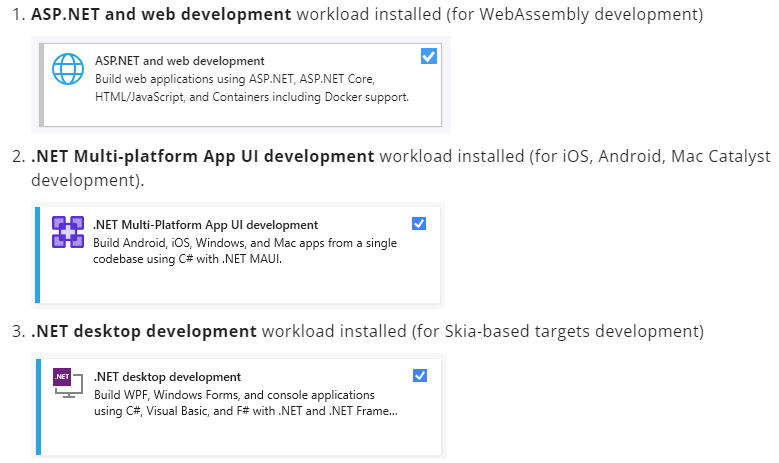Click the .NET Multi-Platform App UI icon
Image resolution: width=779 pixels, height=463 pixels.
pyautogui.click(x=68, y=232)
